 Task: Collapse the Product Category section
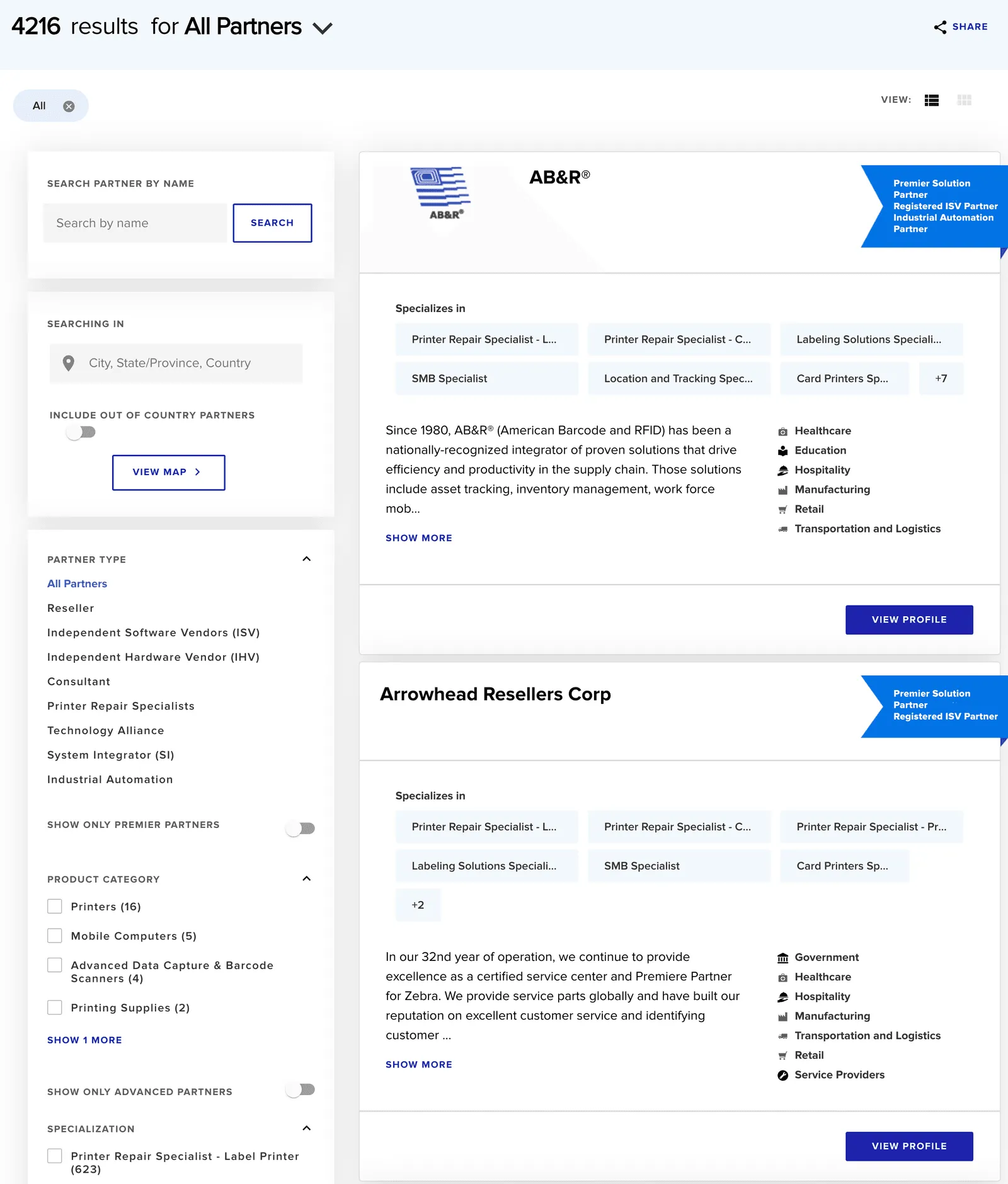point(307,879)
